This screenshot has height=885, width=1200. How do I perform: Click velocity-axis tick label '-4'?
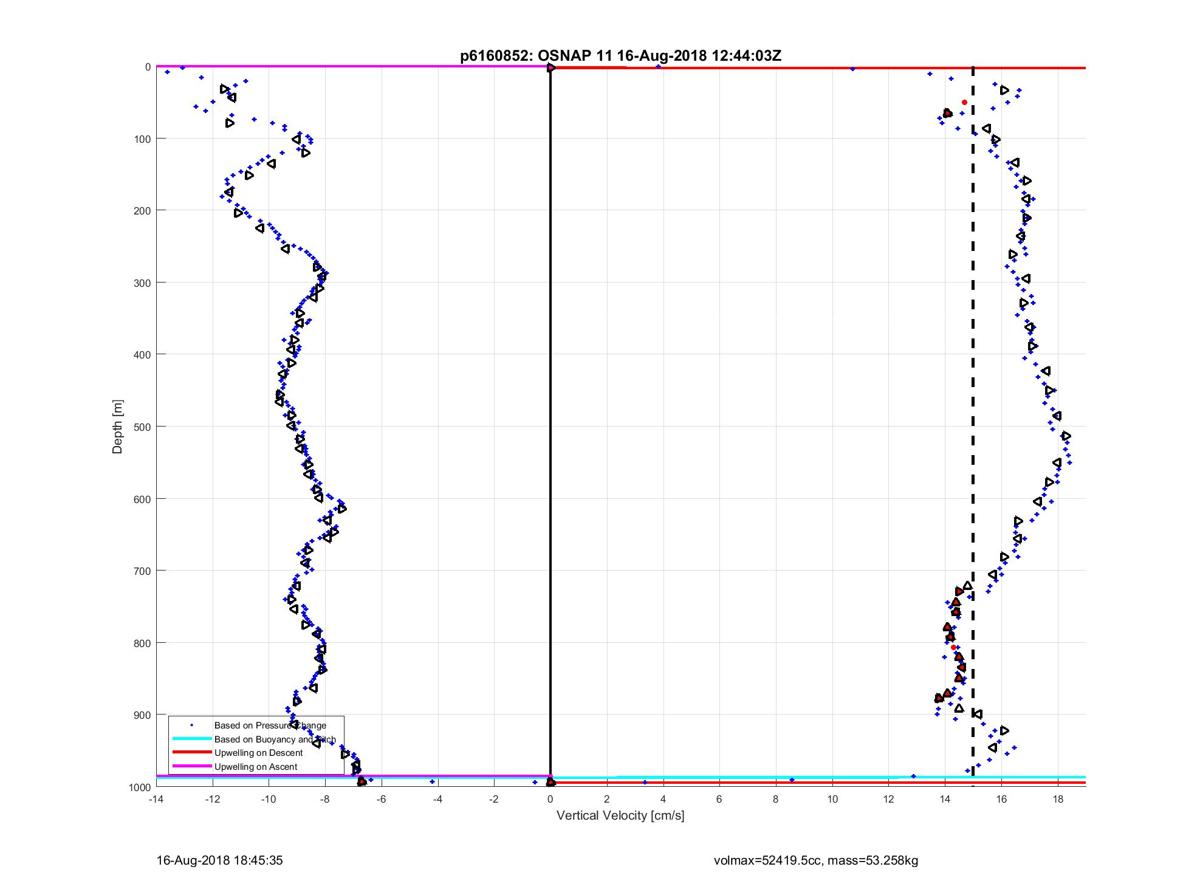[x=437, y=801]
